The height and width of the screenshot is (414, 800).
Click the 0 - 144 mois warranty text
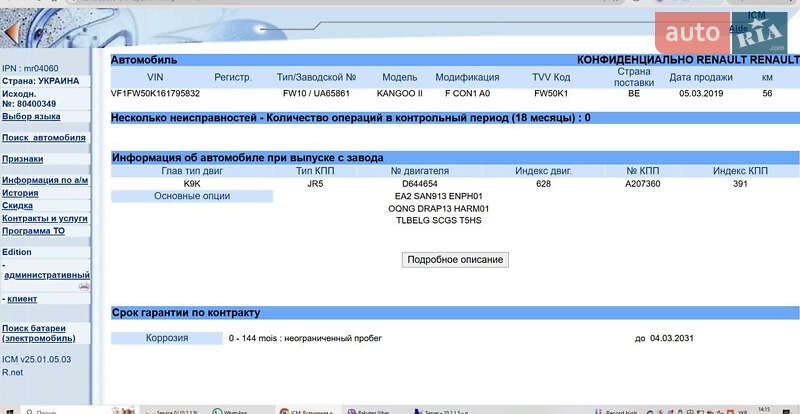[x=305, y=338]
